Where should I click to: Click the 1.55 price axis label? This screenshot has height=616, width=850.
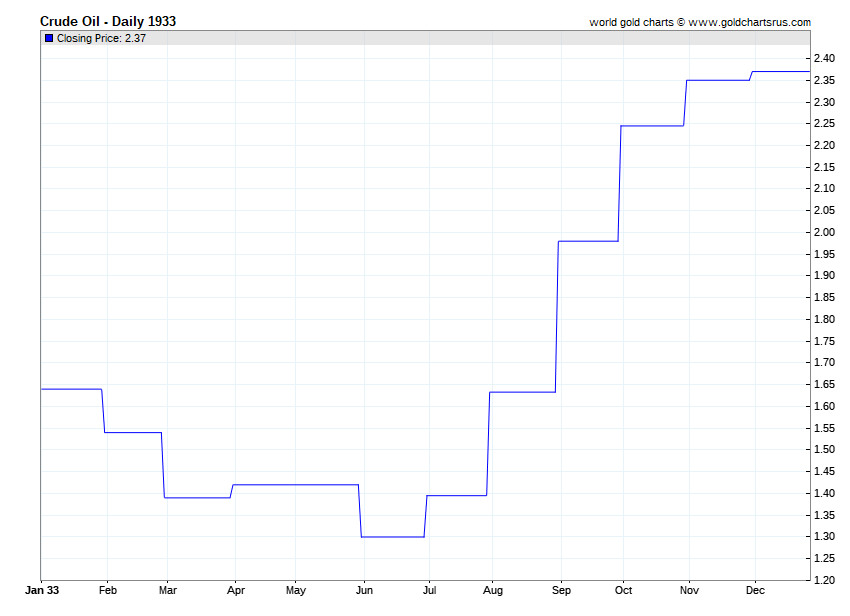click(x=825, y=428)
